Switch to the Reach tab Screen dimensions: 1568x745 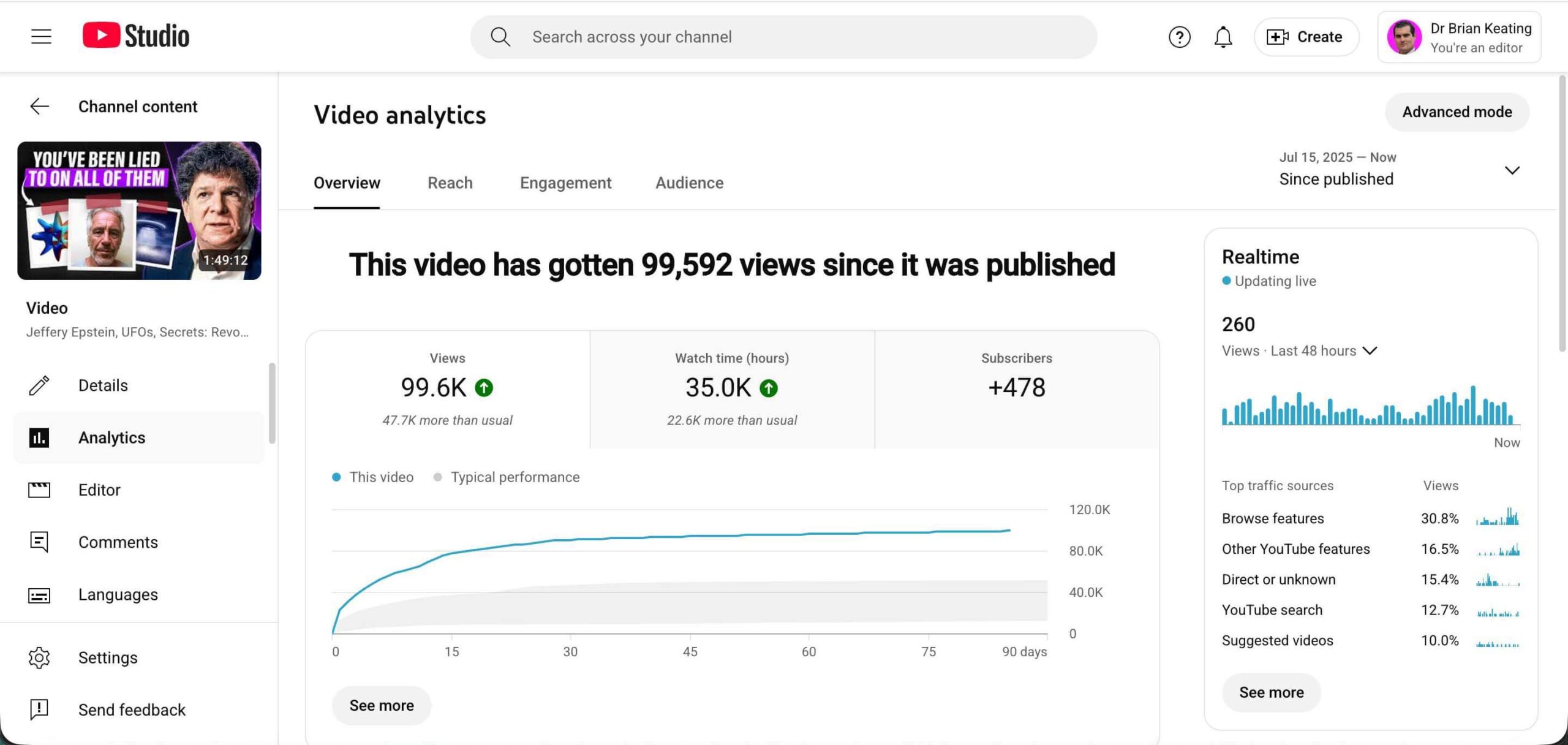pos(450,183)
